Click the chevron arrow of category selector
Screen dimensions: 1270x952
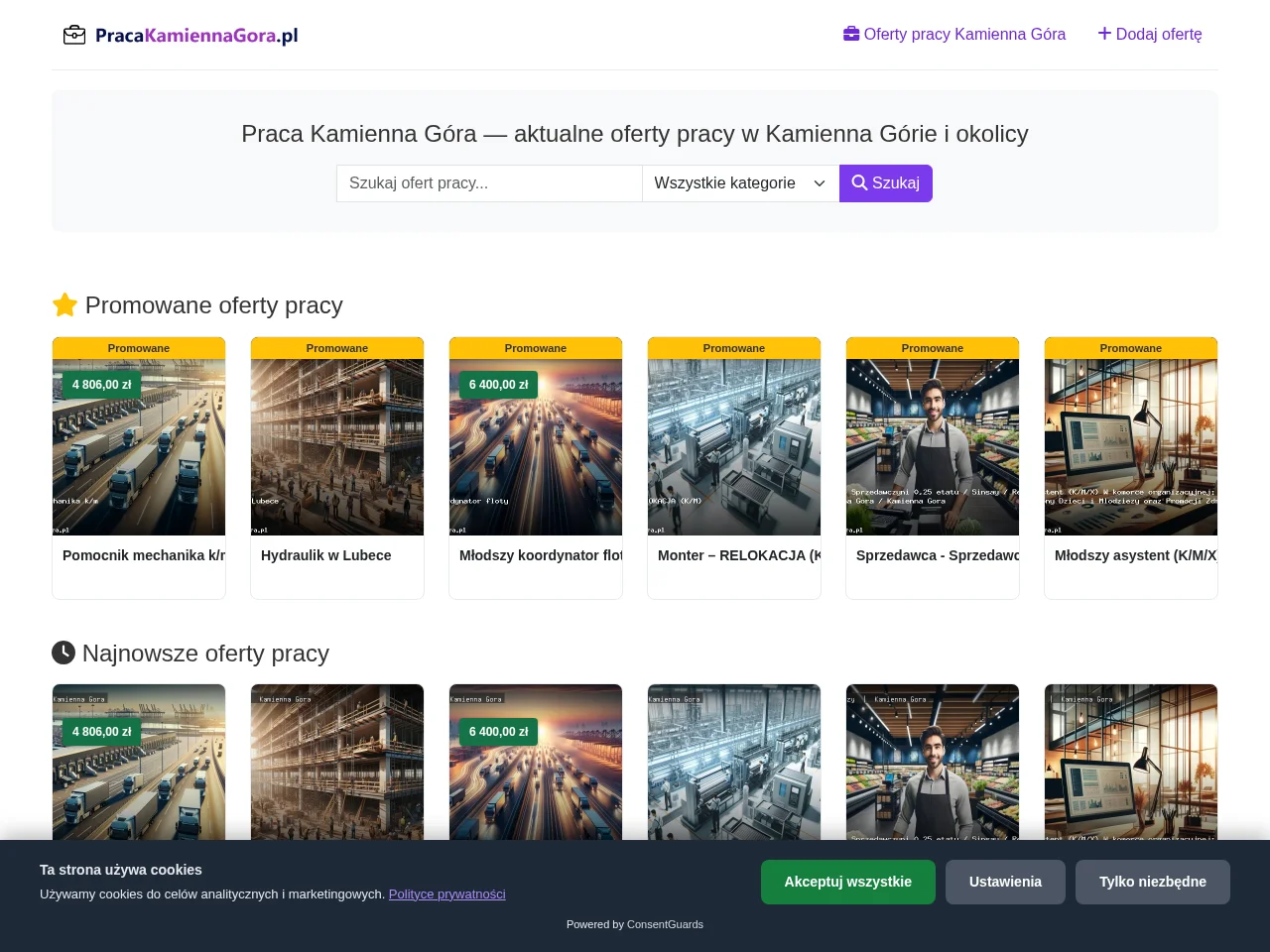tap(820, 183)
